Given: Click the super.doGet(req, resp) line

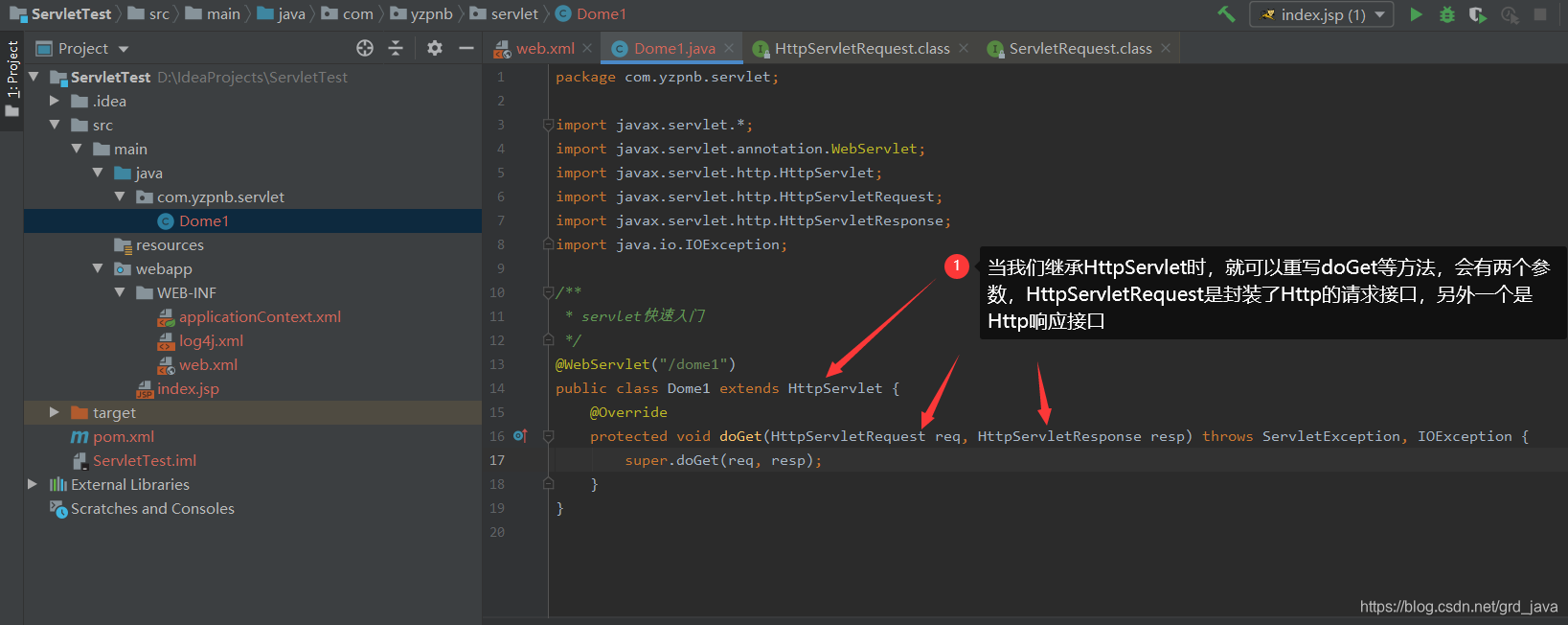Looking at the screenshot, I should coord(723,460).
